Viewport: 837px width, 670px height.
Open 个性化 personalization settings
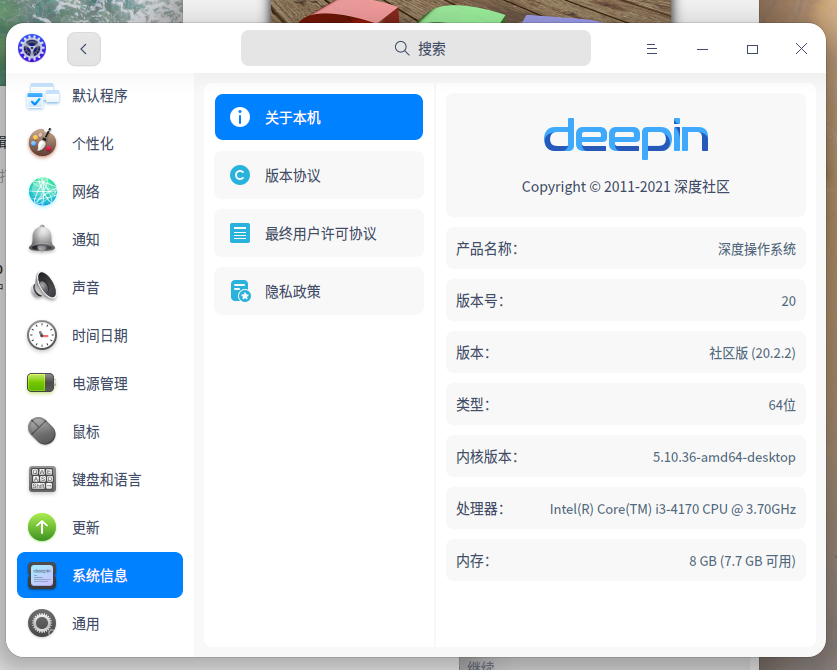pos(100,144)
